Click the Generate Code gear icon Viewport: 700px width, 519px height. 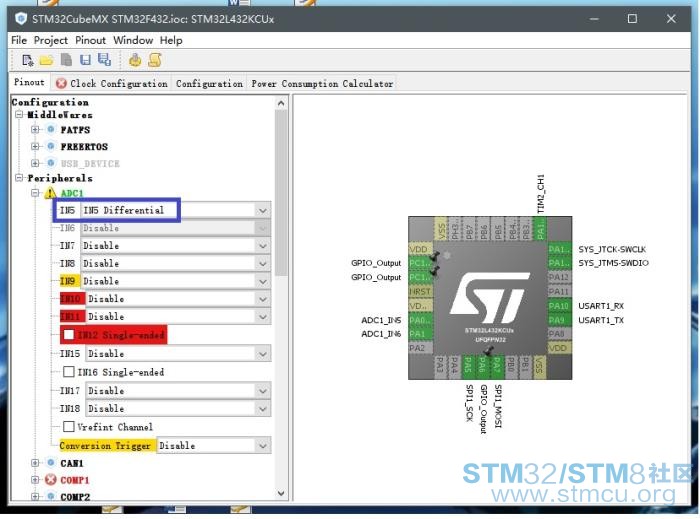click(x=135, y=60)
